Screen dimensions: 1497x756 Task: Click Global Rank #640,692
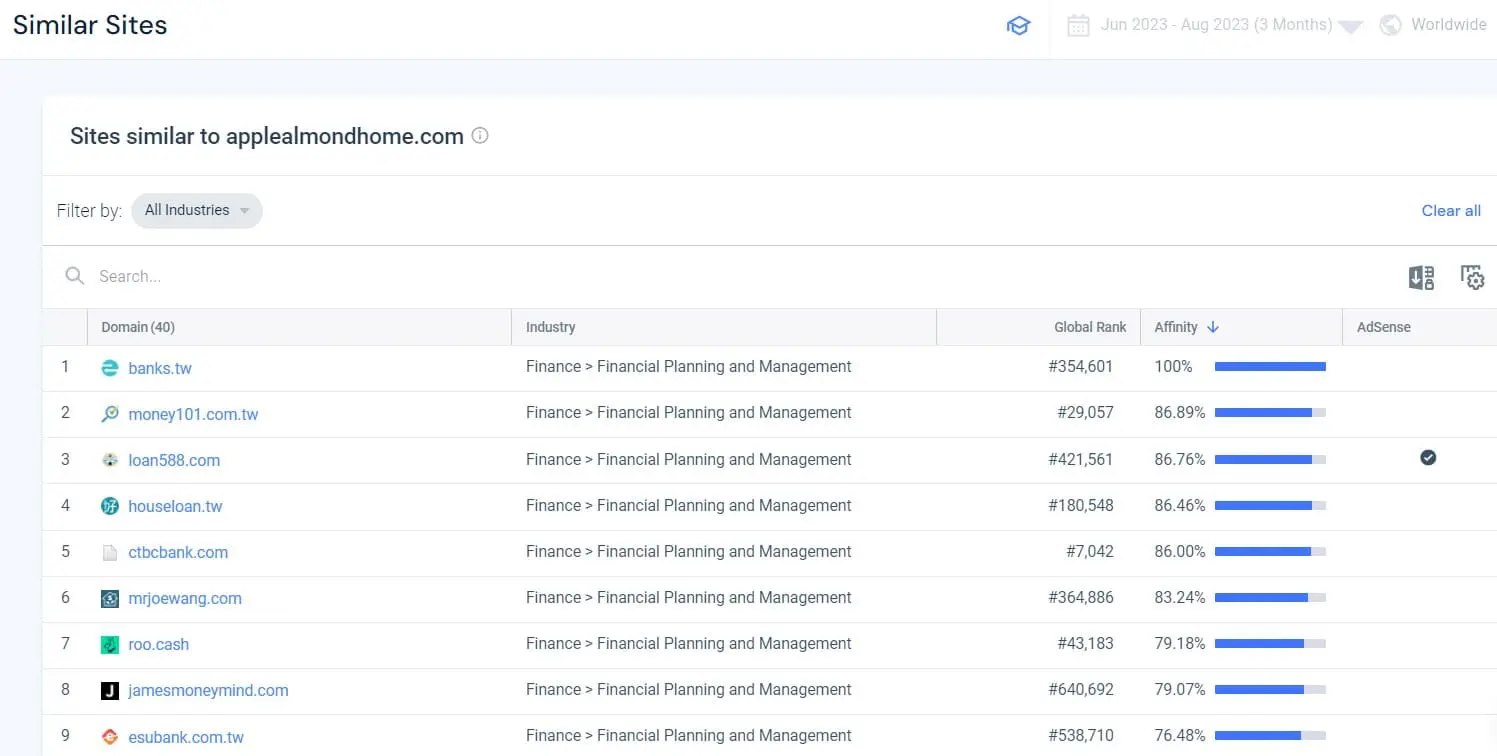click(x=1081, y=689)
